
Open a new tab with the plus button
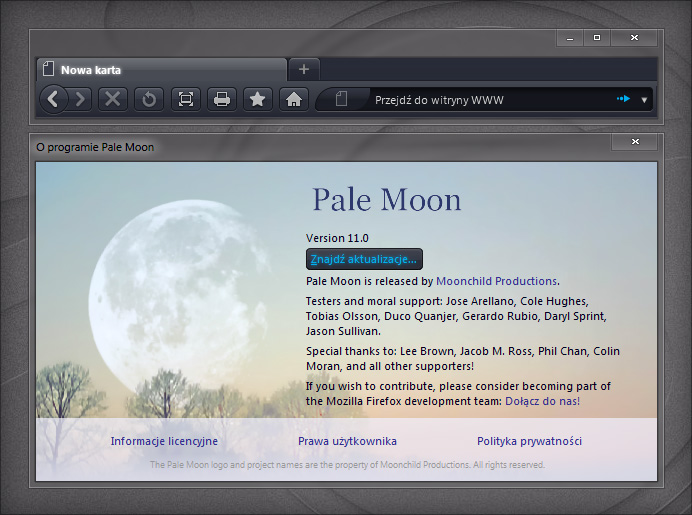tap(304, 69)
